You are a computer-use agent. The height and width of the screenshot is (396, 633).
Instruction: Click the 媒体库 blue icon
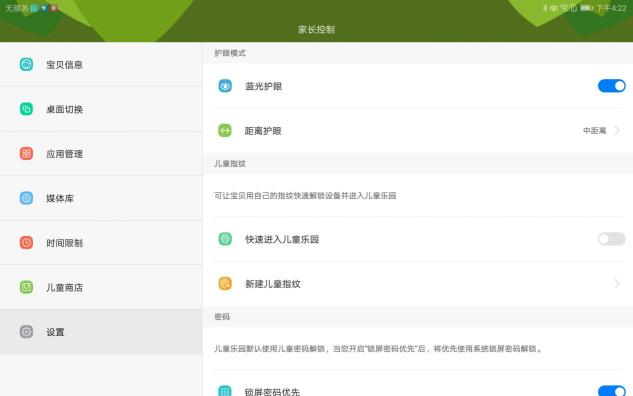(26, 198)
